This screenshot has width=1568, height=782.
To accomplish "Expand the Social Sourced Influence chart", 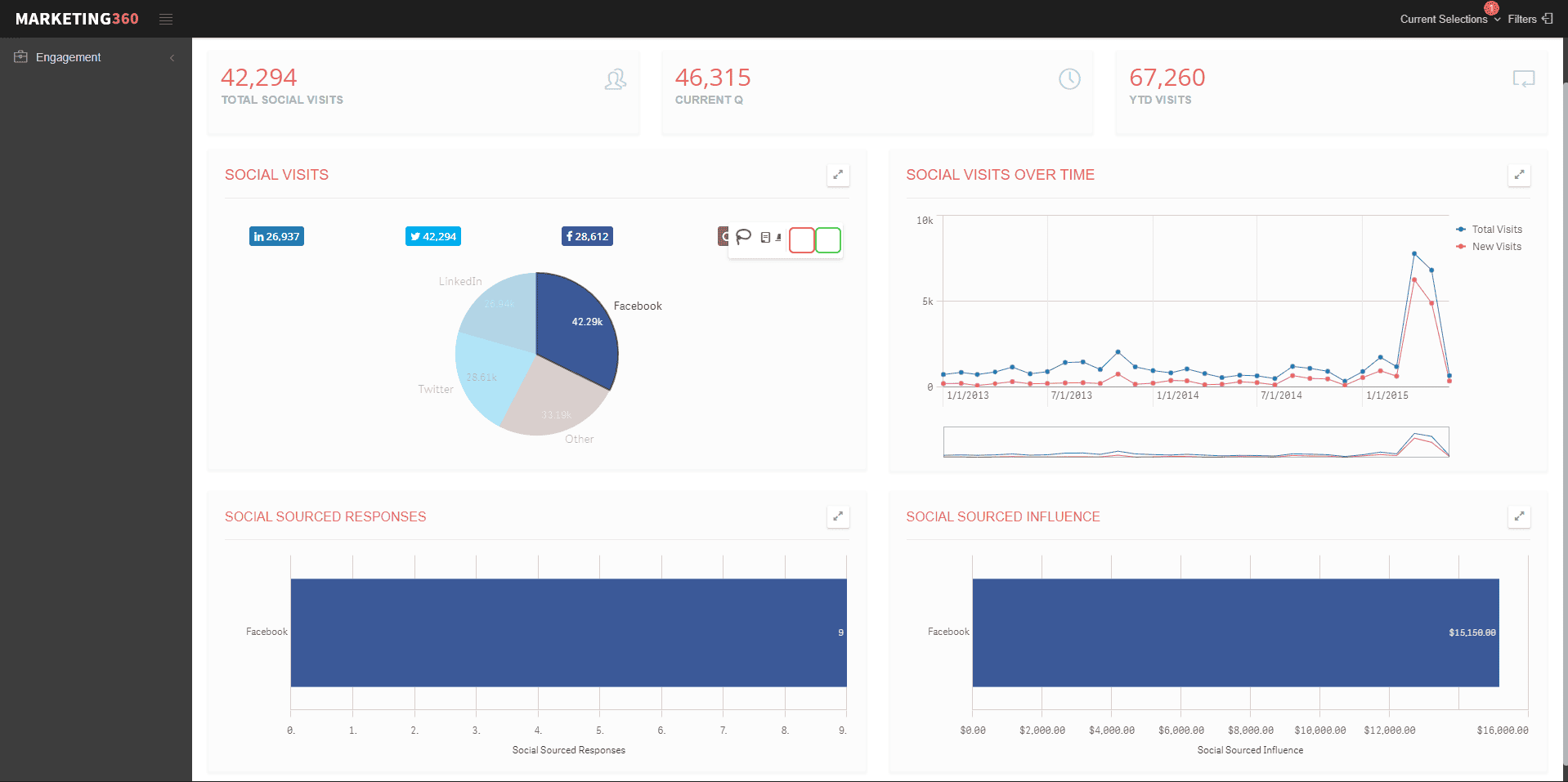I will click(1519, 516).
